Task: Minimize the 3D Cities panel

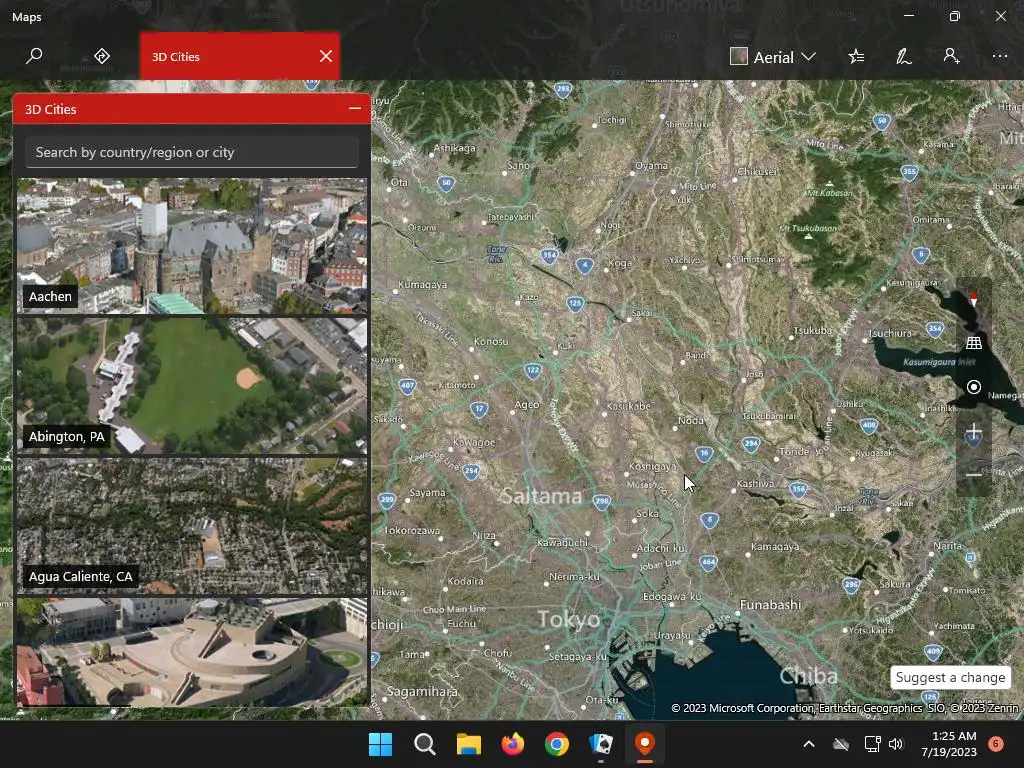Action: pos(355,108)
